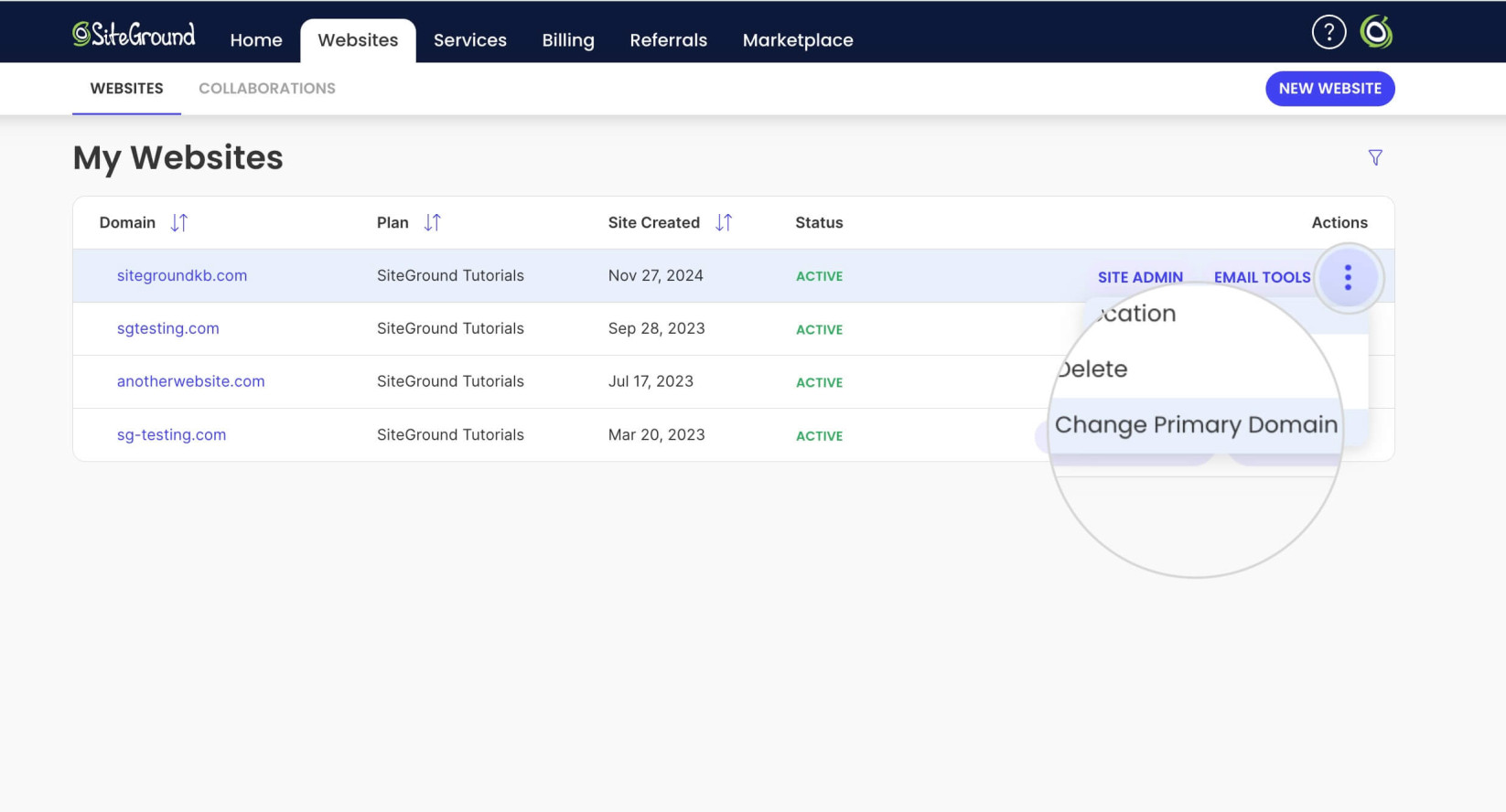Open the help question mark icon
1506x812 pixels.
(x=1329, y=32)
